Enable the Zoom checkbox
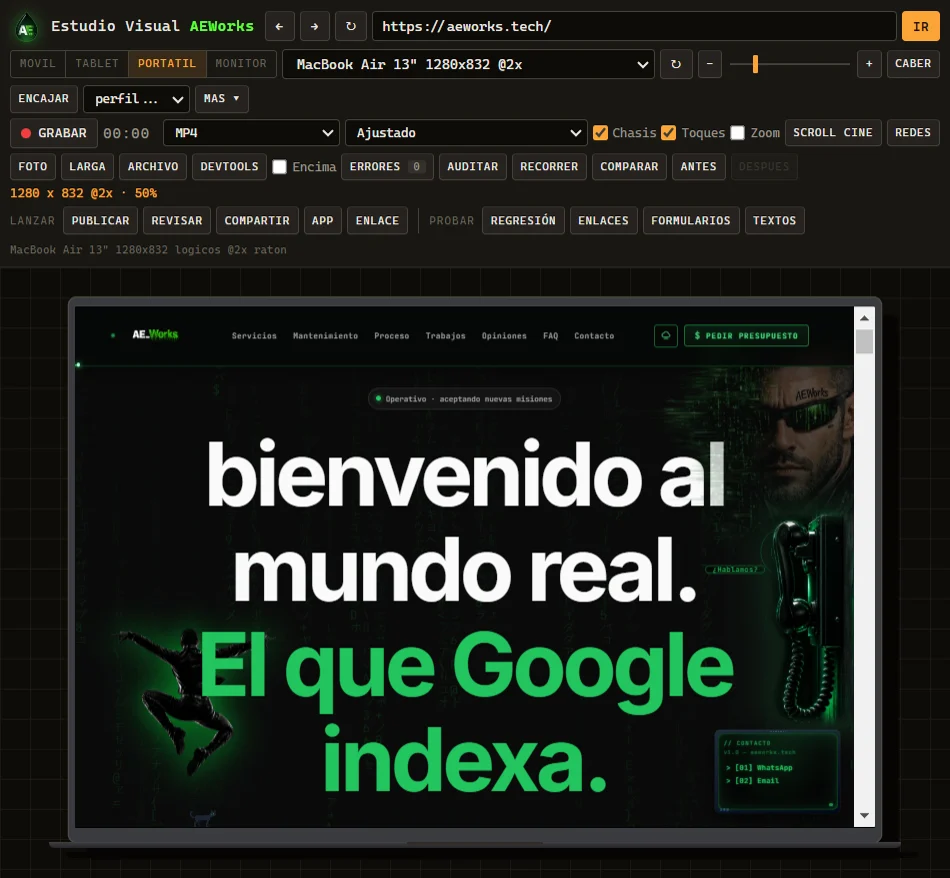 (737, 133)
